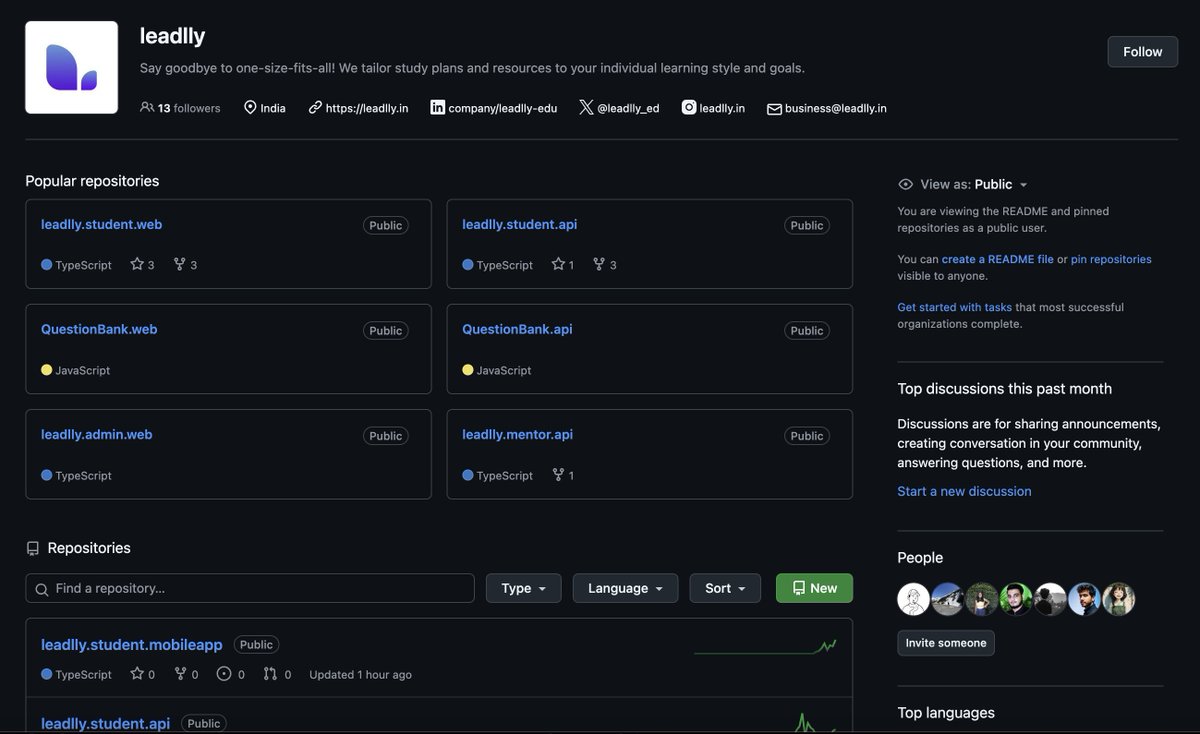This screenshot has height=734, width=1200.
Task: Click the pin repositories link
Action: coord(1111,259)
